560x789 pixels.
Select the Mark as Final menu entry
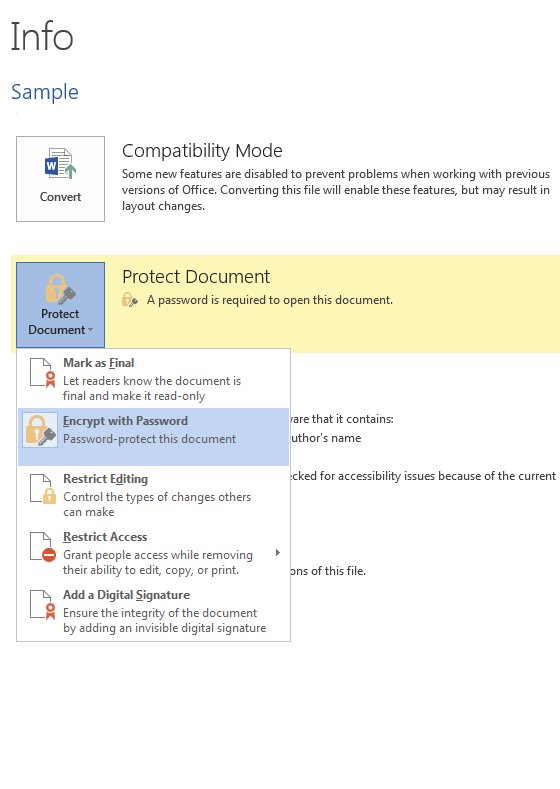(153, 379)
